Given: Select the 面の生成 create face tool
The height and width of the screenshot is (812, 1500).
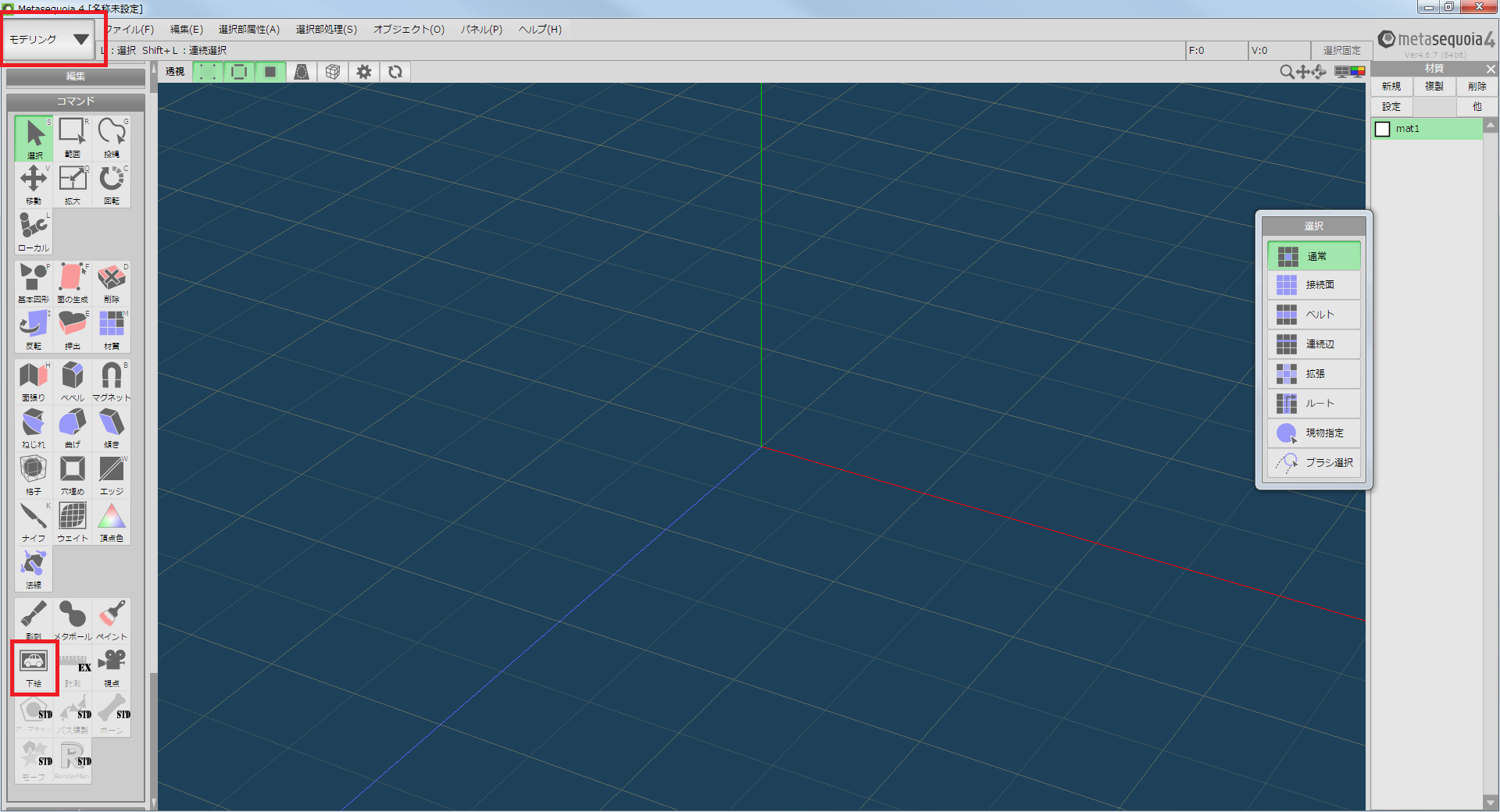Looking at the screenshot, I should [73, 283].
